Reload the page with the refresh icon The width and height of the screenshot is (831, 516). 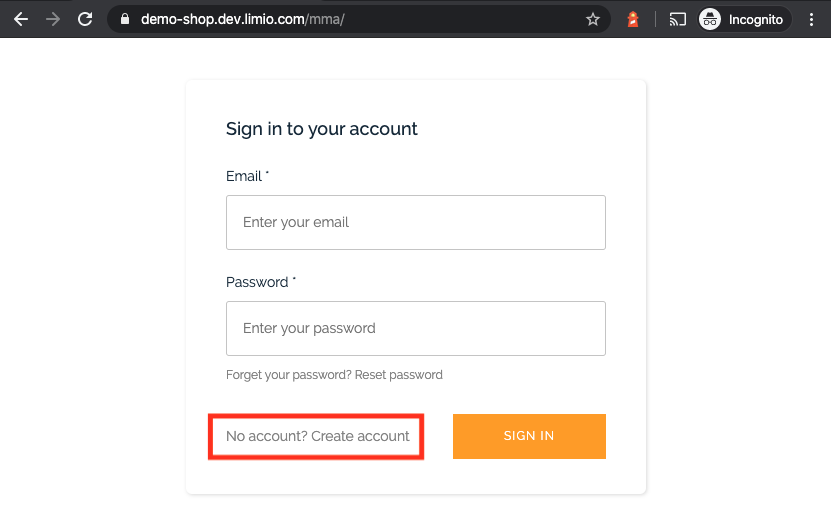[x=85, y=20]
